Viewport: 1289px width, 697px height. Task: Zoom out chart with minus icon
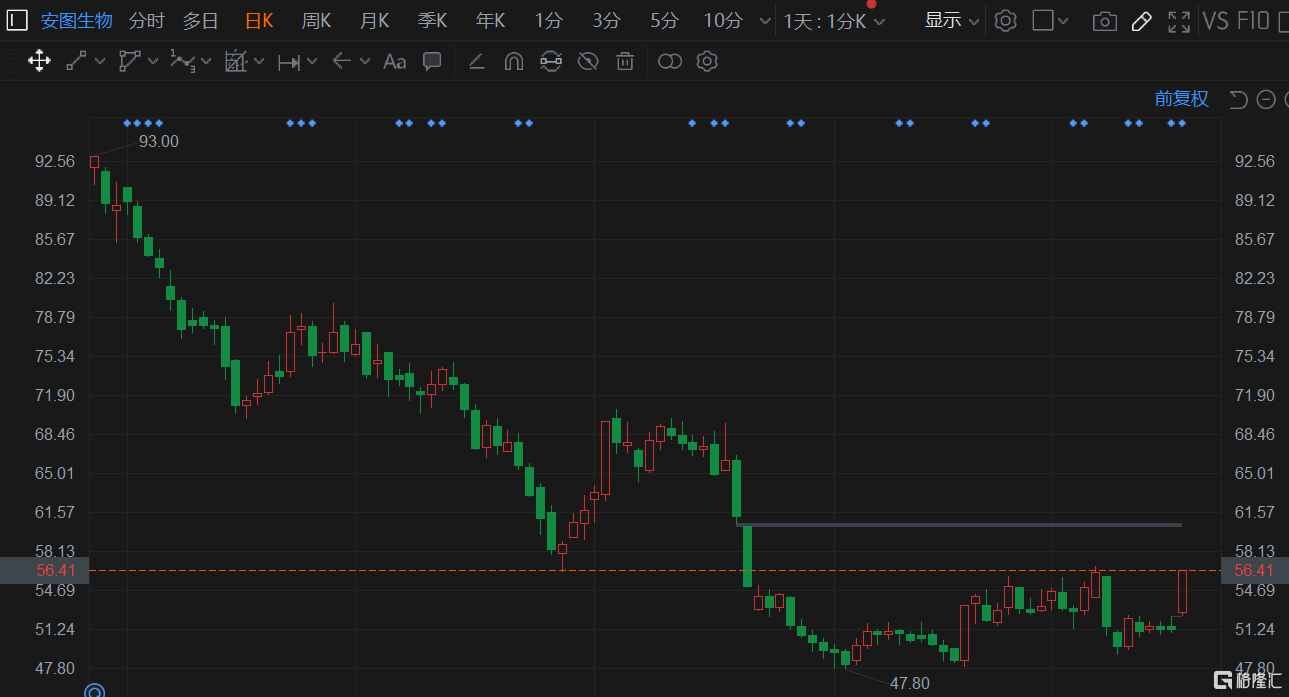coord(1266,99)
